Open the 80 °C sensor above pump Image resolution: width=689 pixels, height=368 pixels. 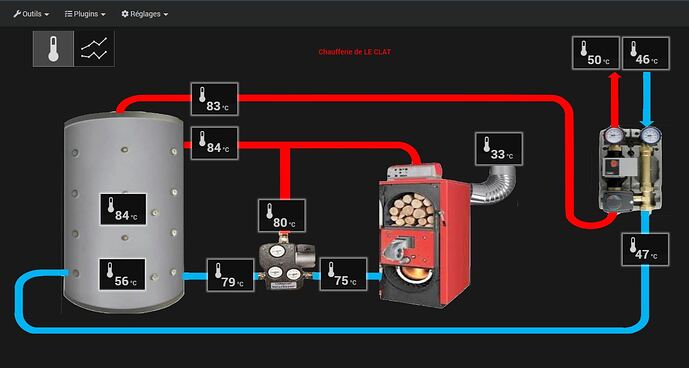click(282, 215)
